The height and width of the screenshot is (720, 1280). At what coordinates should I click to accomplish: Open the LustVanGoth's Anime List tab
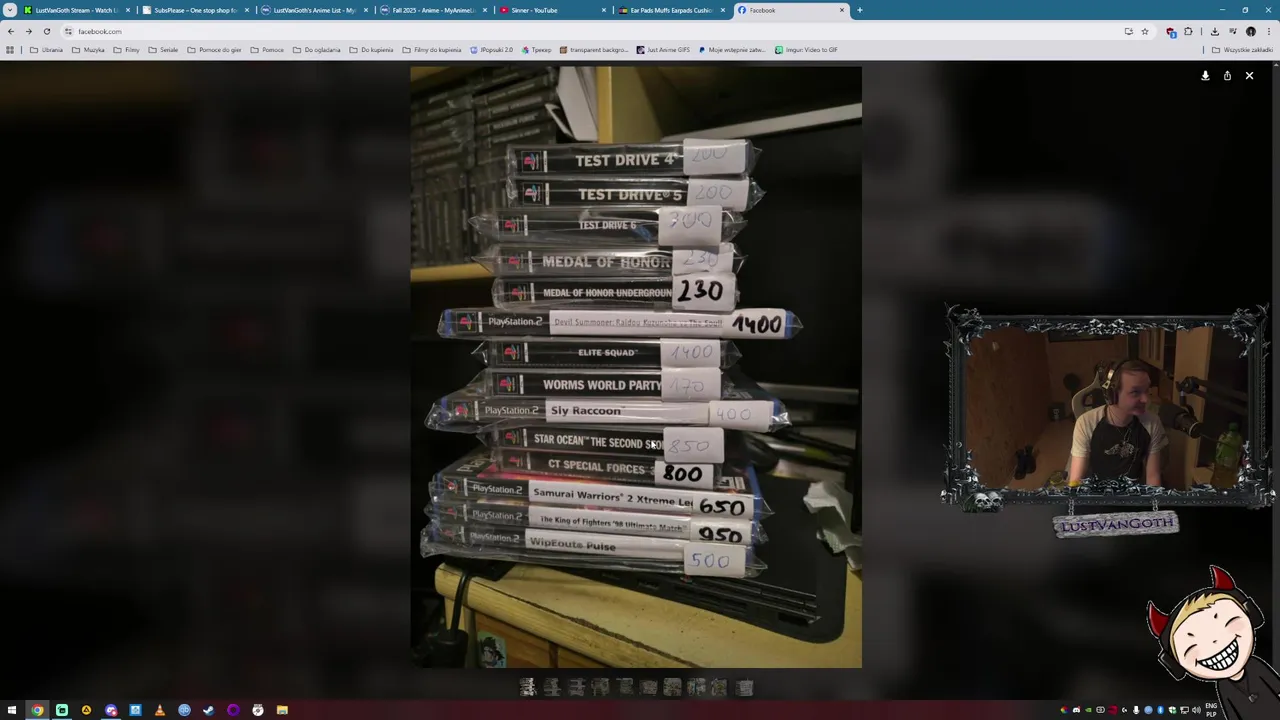(x=315, y=10)
